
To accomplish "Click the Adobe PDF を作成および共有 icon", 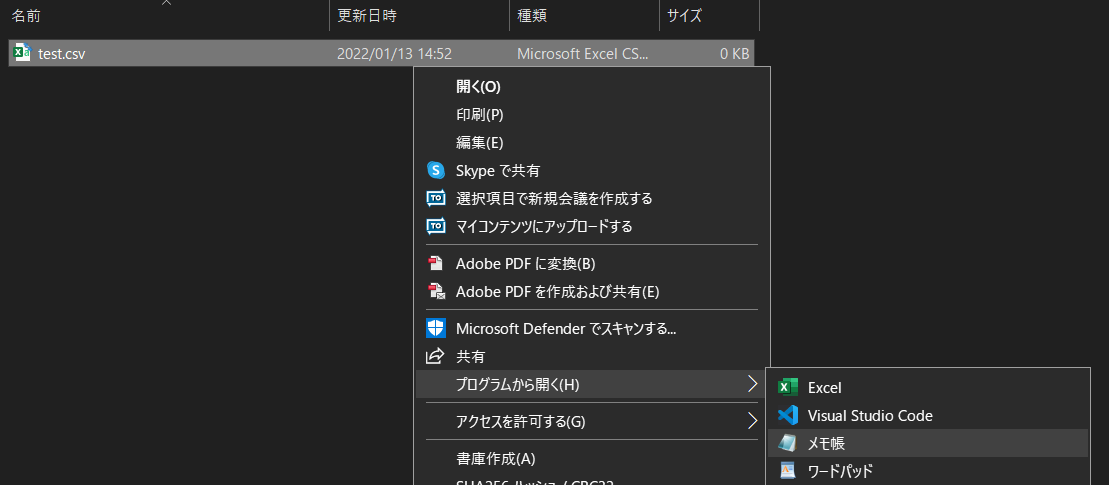I will [436, 291].
